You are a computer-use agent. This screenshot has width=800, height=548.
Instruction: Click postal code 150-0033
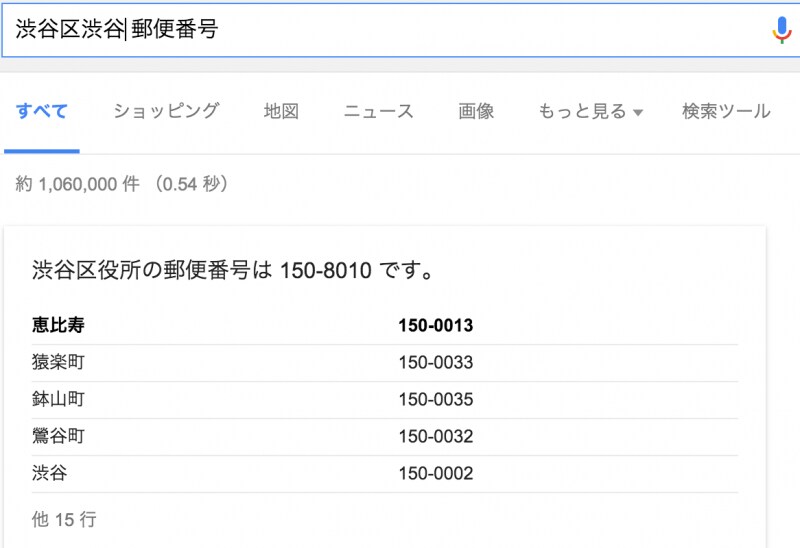435,362
